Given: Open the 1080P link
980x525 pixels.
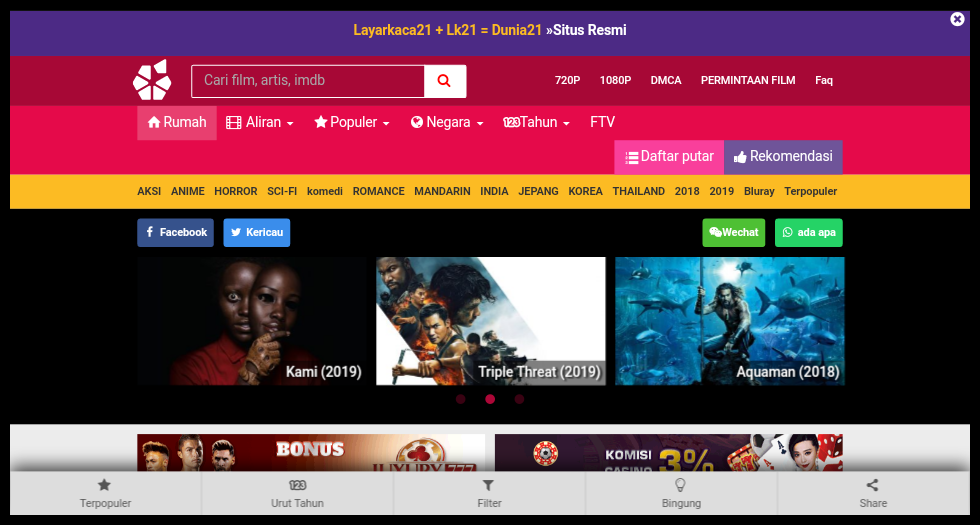Looking at the screenshot, I should point(615,80).
